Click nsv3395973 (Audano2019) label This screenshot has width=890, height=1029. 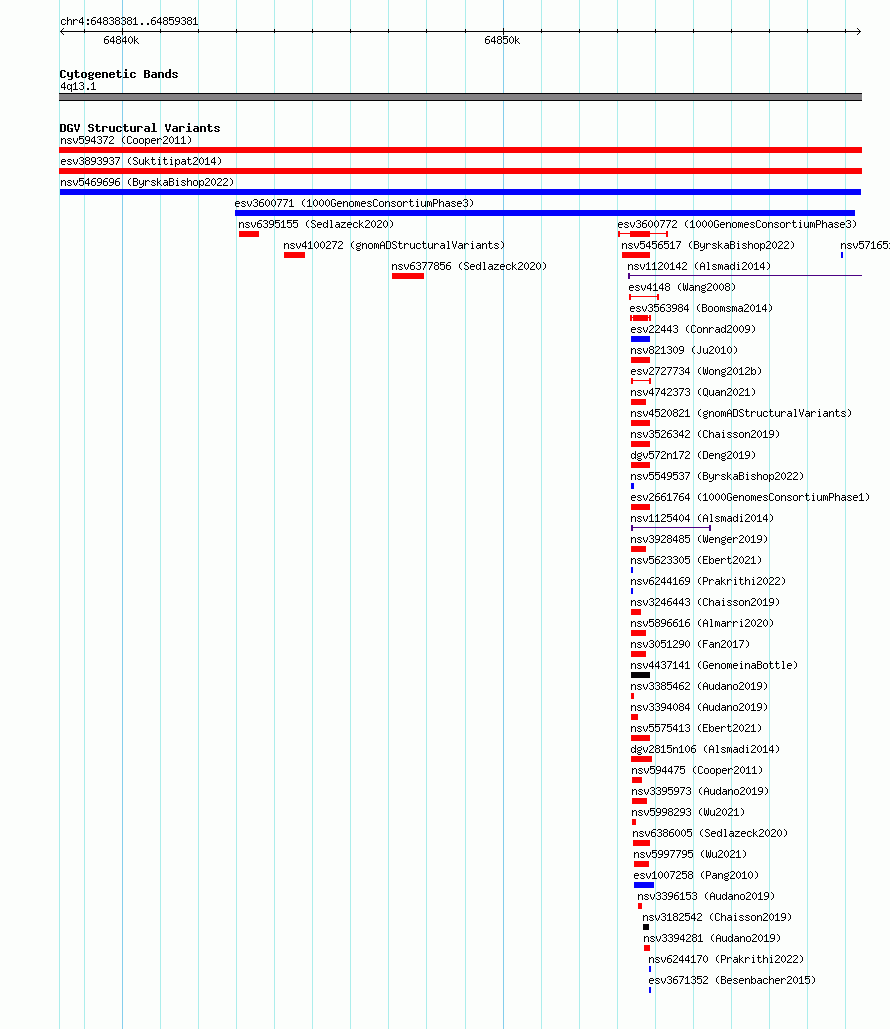pyautogui.click(x=700, y=791)
